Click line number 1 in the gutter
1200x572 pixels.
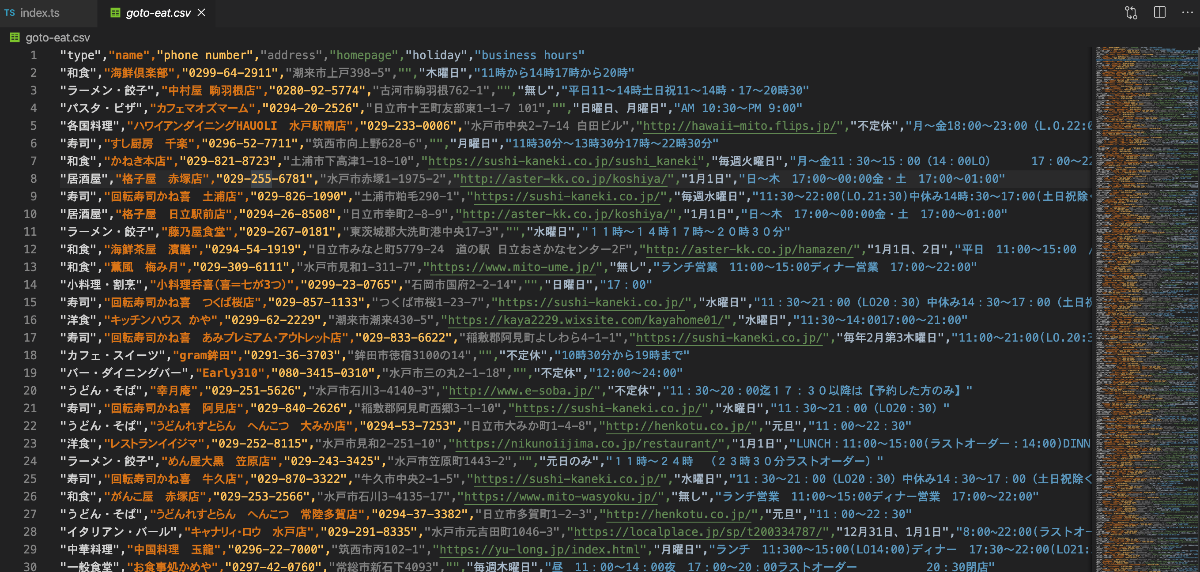(34, 55)
